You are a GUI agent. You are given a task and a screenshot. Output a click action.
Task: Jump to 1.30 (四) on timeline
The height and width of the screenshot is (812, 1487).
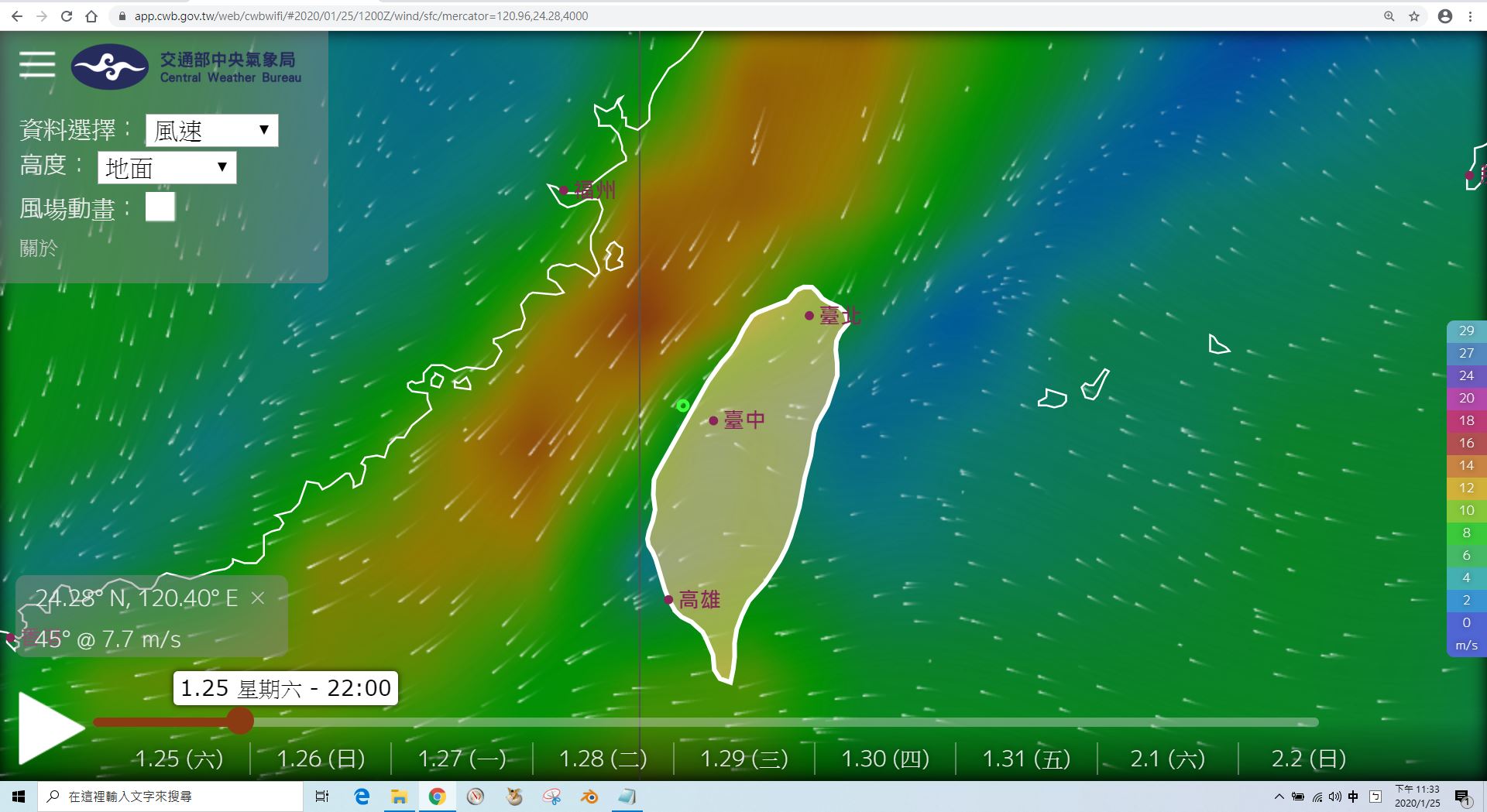[x=885, y=759]
